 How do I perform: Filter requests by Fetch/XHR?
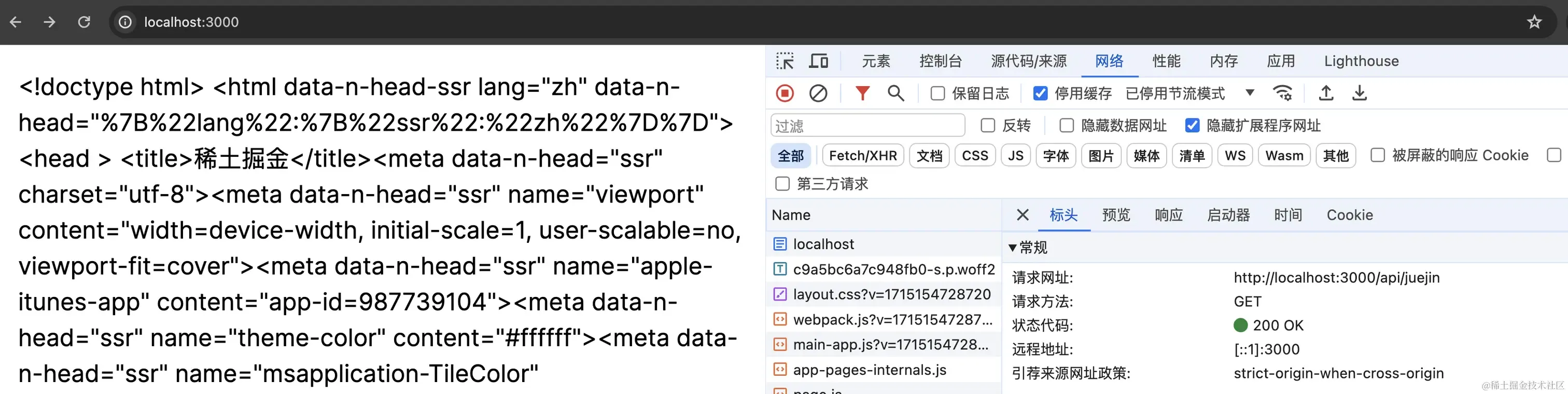click(862, 156)
